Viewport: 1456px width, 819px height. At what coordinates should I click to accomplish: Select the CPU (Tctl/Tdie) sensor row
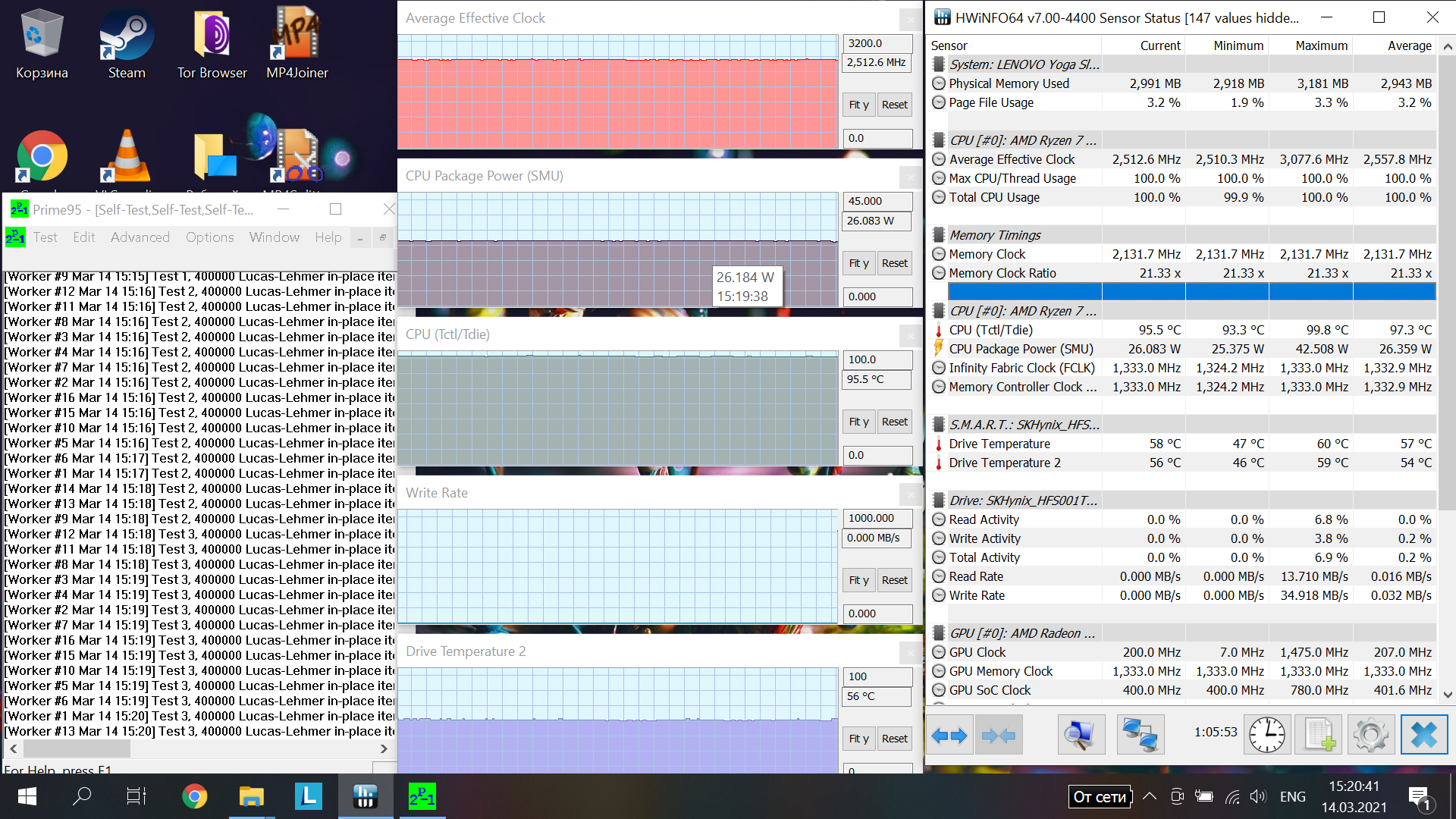[1183, 330]
